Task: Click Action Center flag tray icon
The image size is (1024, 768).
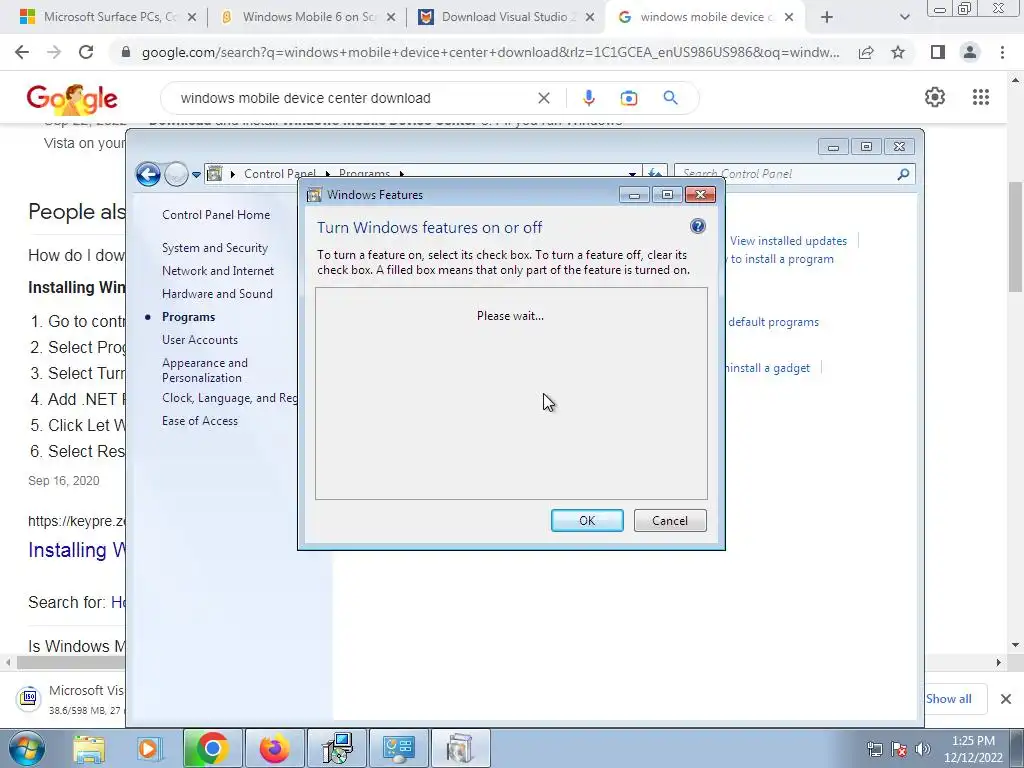Action: pos(899,749)
